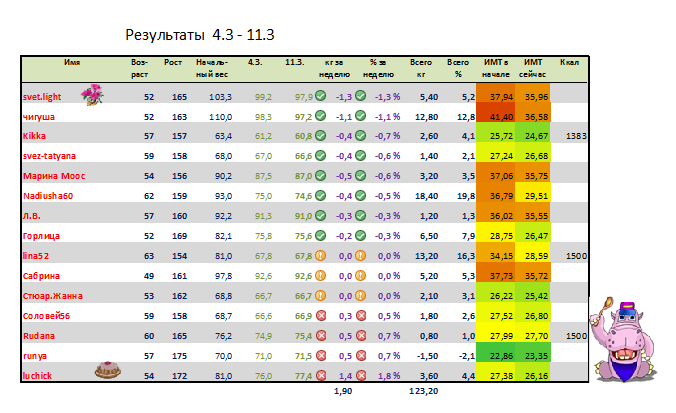Click the name 'Горлица'
This screenshot has width=676, height=413.
click(x=41, y=236)
